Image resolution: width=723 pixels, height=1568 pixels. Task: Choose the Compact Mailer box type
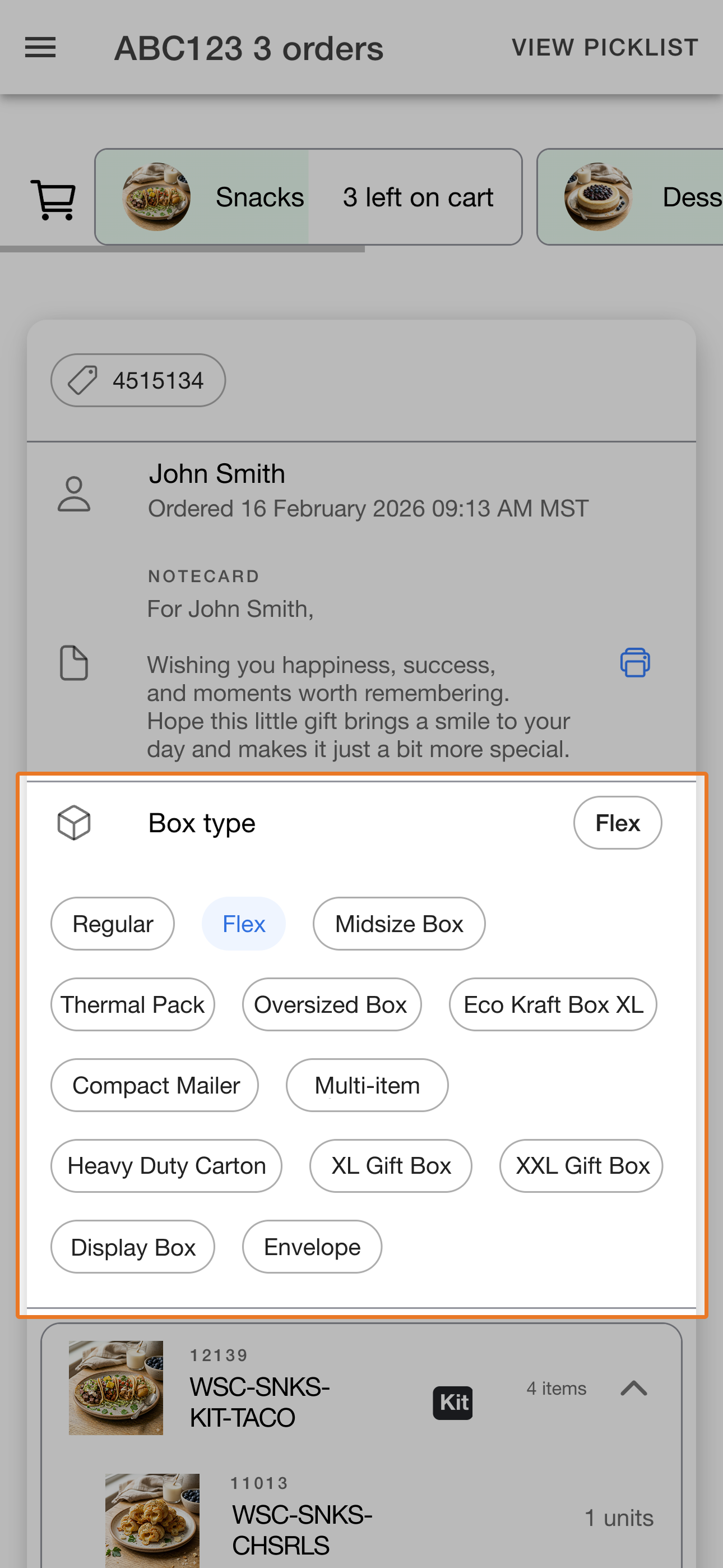(155, 1086)
